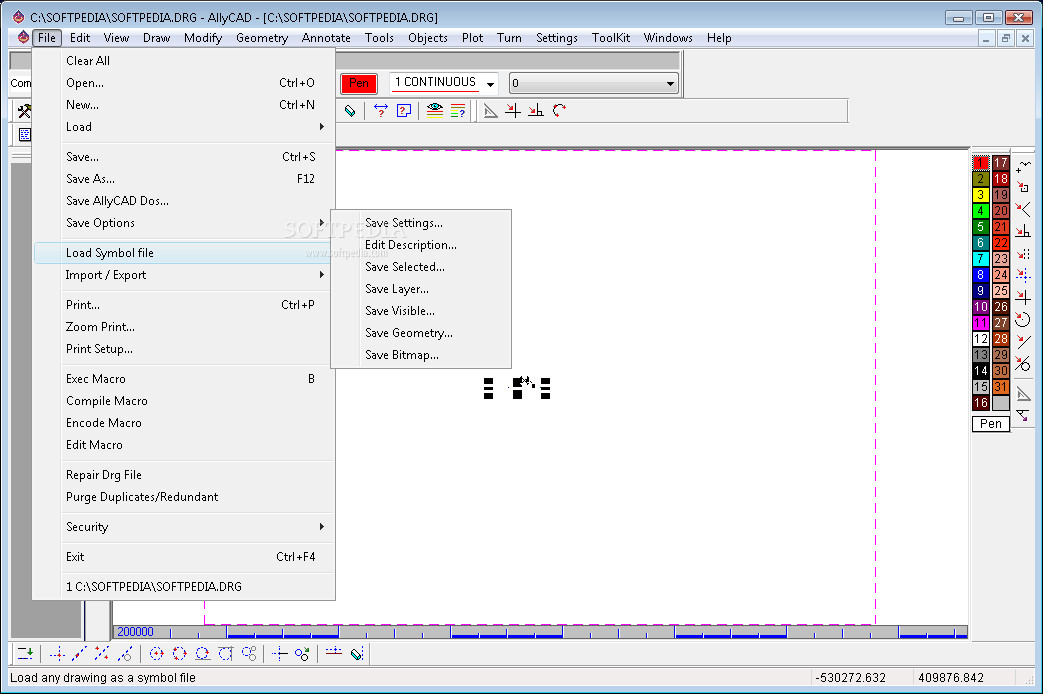Click the construction circle tangent to line icon
The image size is (1043, 694).
coord(202,654)
